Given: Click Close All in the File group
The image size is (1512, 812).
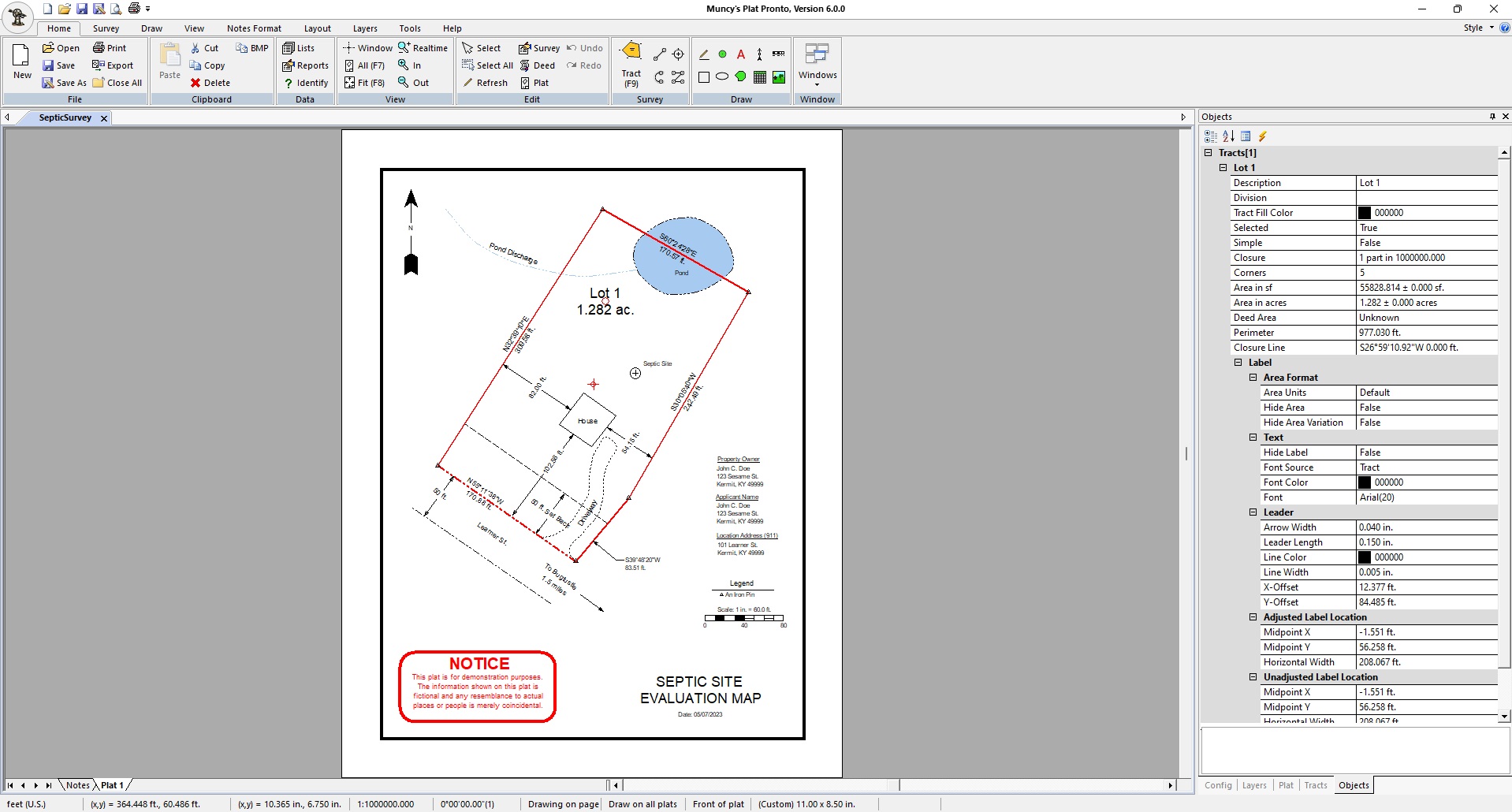Looking at the screenshot, I should click(117, 83).
